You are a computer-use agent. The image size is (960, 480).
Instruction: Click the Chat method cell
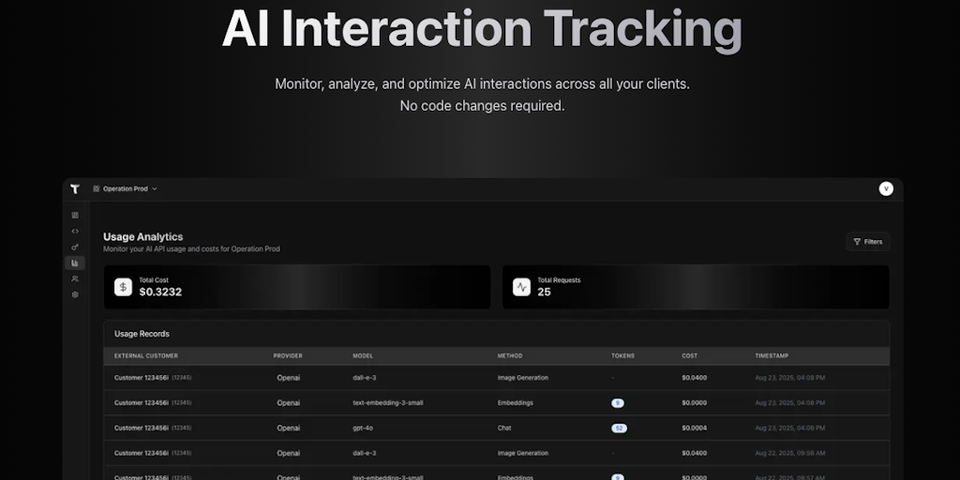pyautogui.click(x=504, y=429)
